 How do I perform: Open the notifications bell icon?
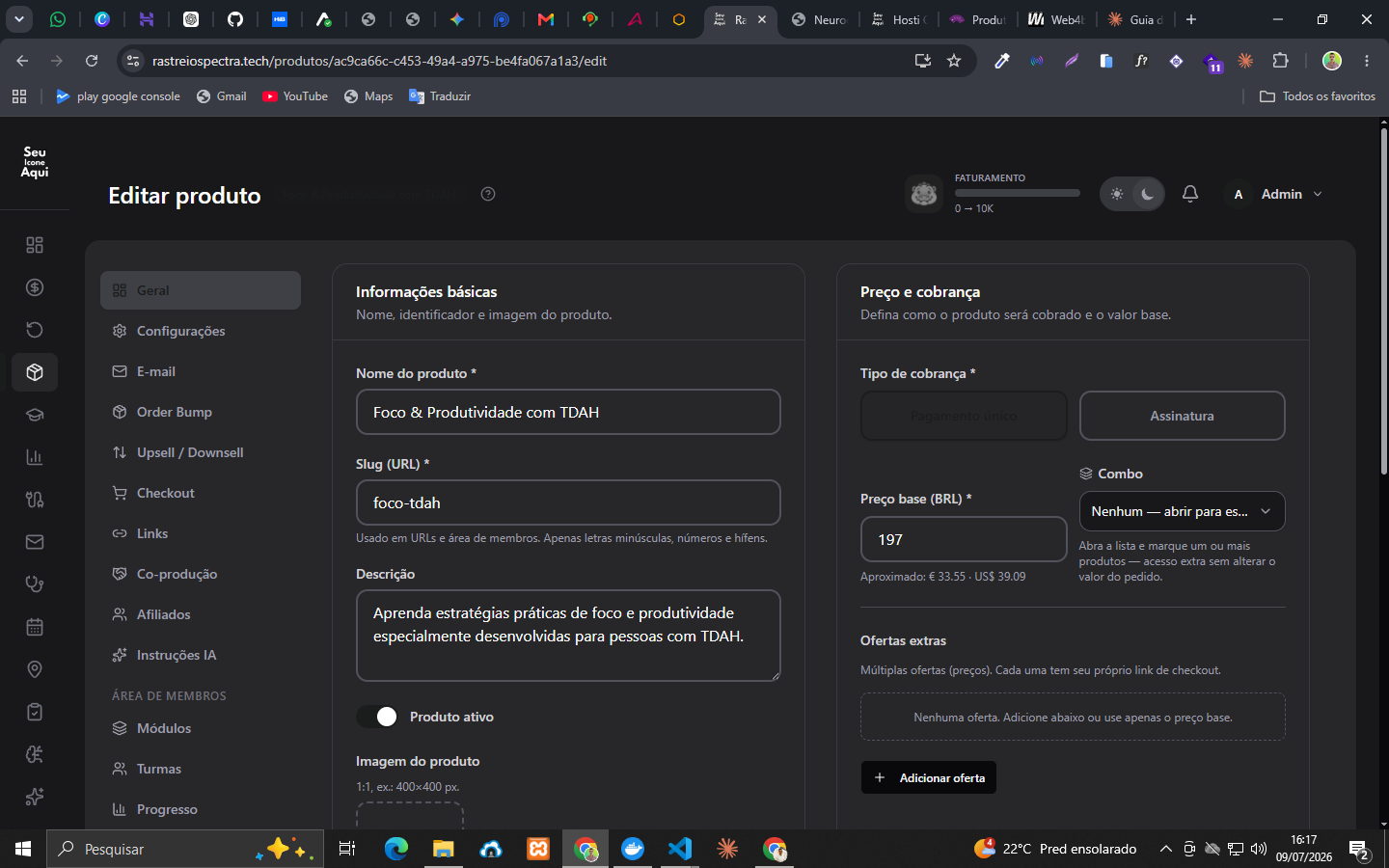[1190, 194]
